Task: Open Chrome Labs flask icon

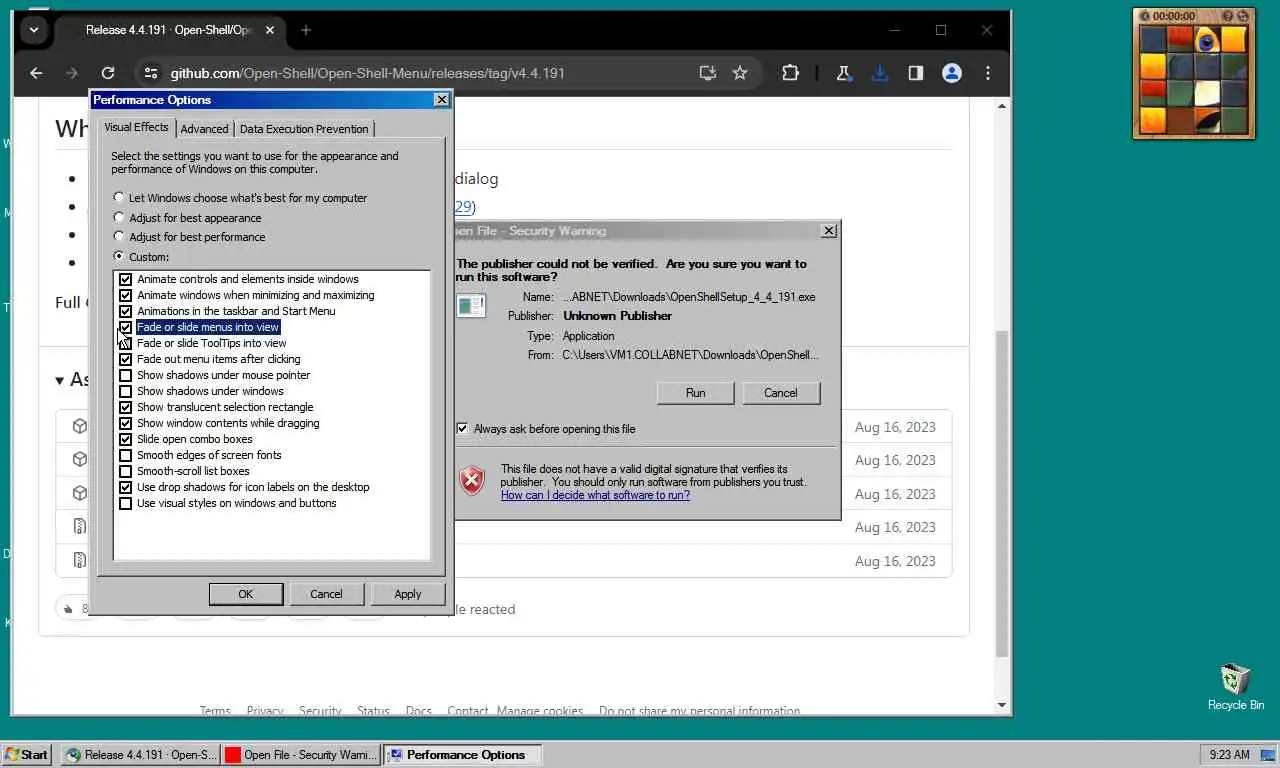Action: click(x=844, y=73)
